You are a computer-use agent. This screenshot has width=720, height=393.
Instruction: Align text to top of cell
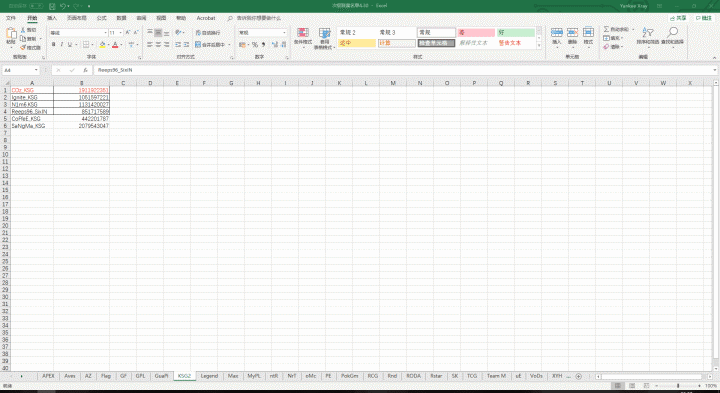(150, 33)
